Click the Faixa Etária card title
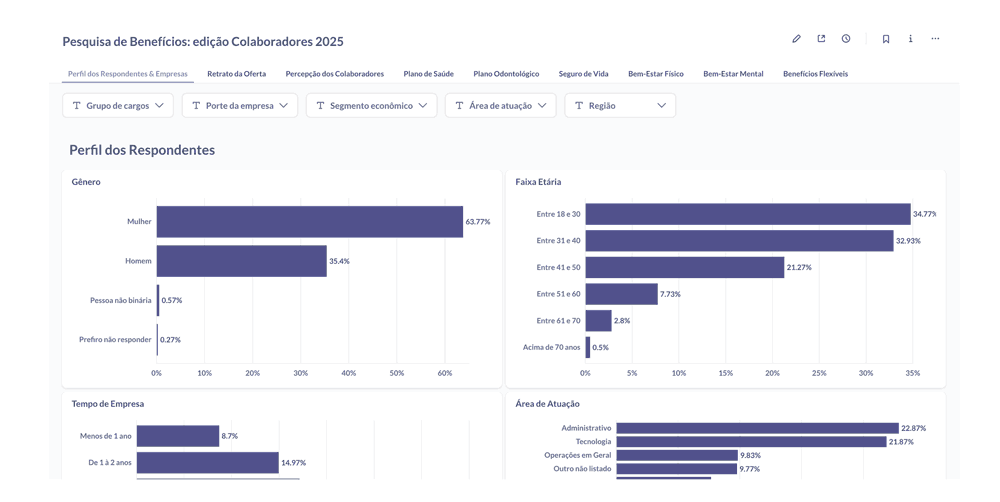Image resolution: width=1000 pixels, height=502 pixels. [538, 182]
